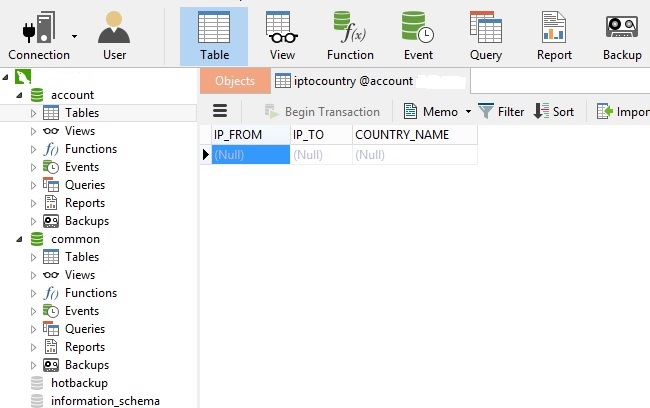
Task: Select the Table toolbar button
Action: [x=214, y=36]
